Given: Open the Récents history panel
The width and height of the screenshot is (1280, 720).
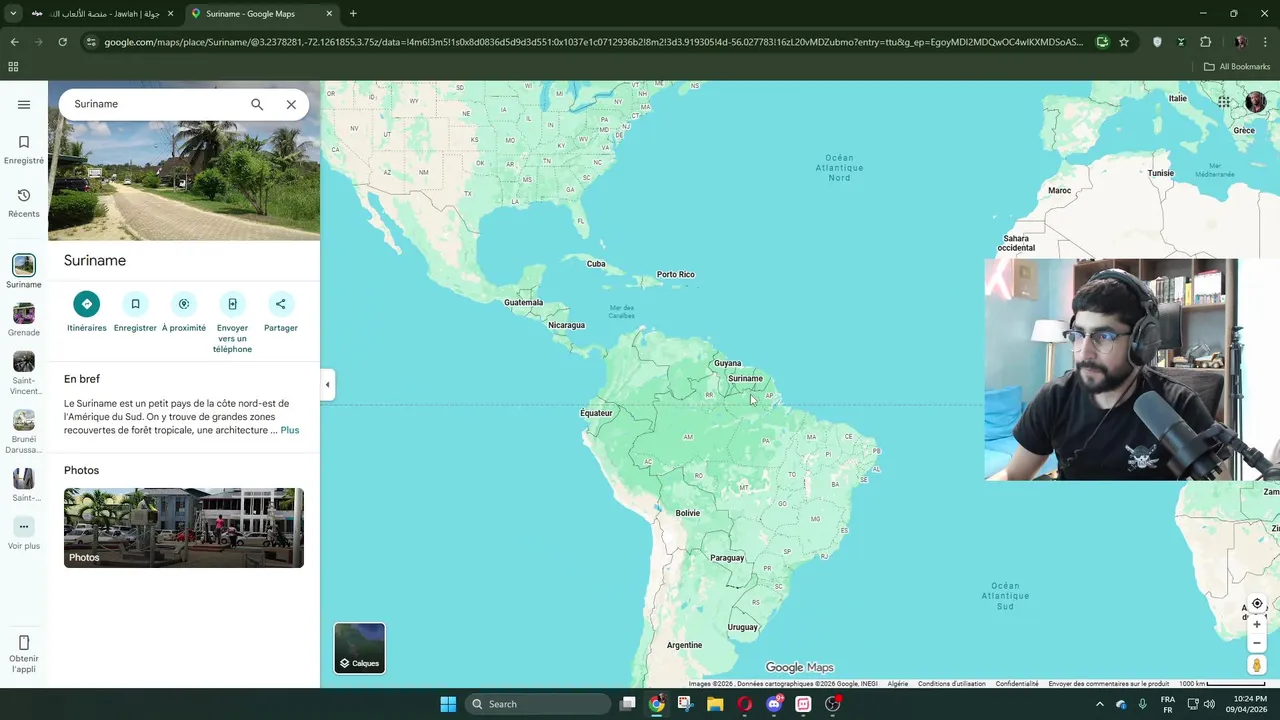Looking at the screenshot, I should (24, 203).
